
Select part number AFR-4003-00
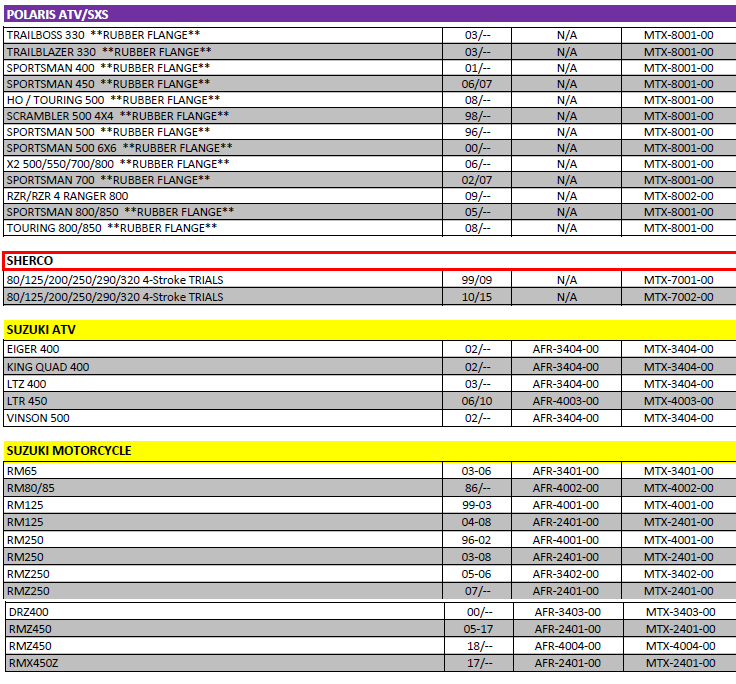click(x=566, y=401)
